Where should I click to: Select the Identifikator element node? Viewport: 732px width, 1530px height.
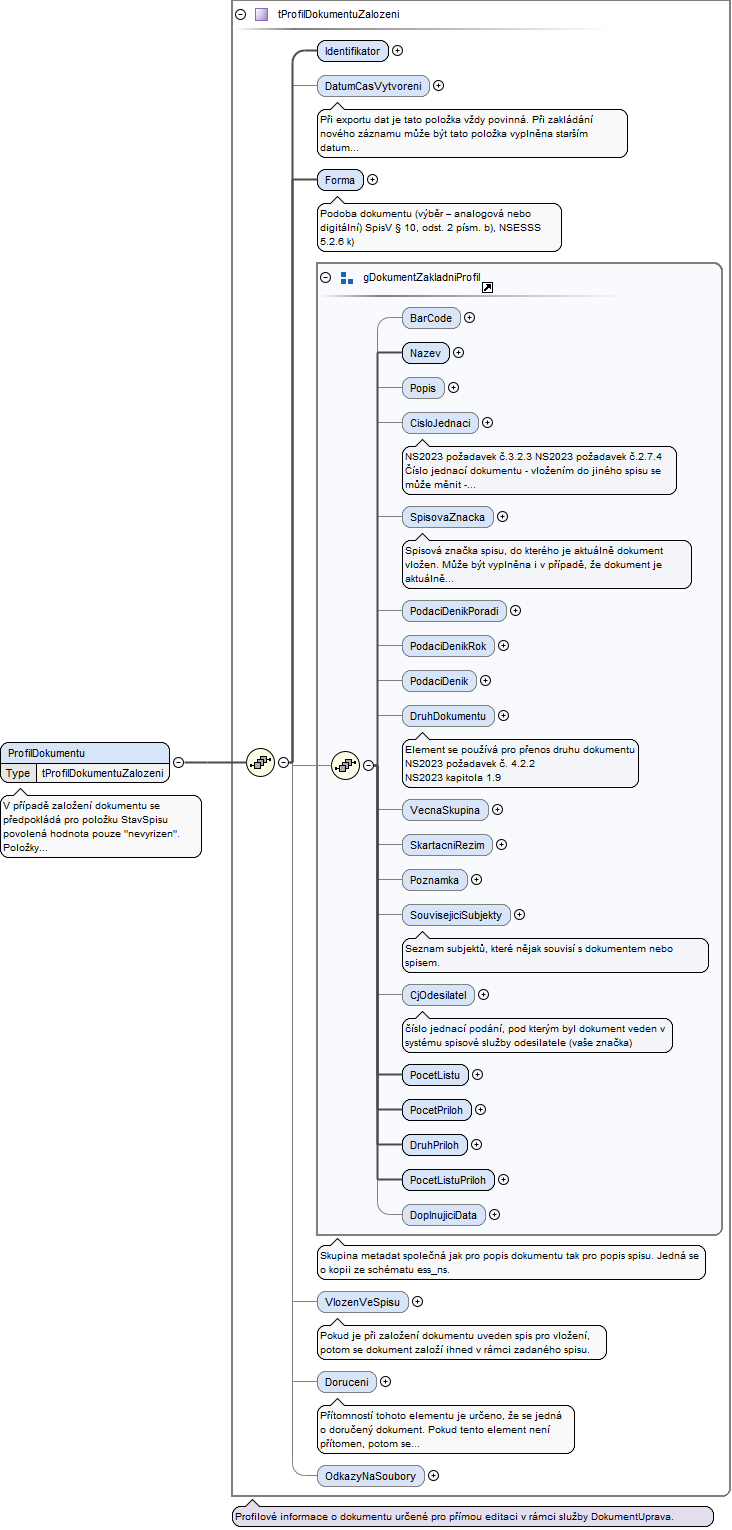coord(352,50)
